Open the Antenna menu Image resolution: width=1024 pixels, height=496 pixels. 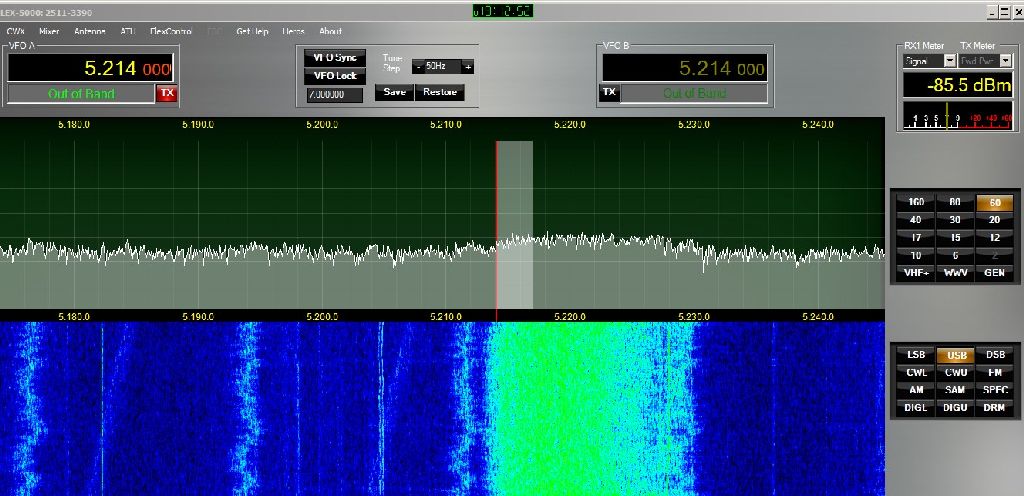point(89,31)
